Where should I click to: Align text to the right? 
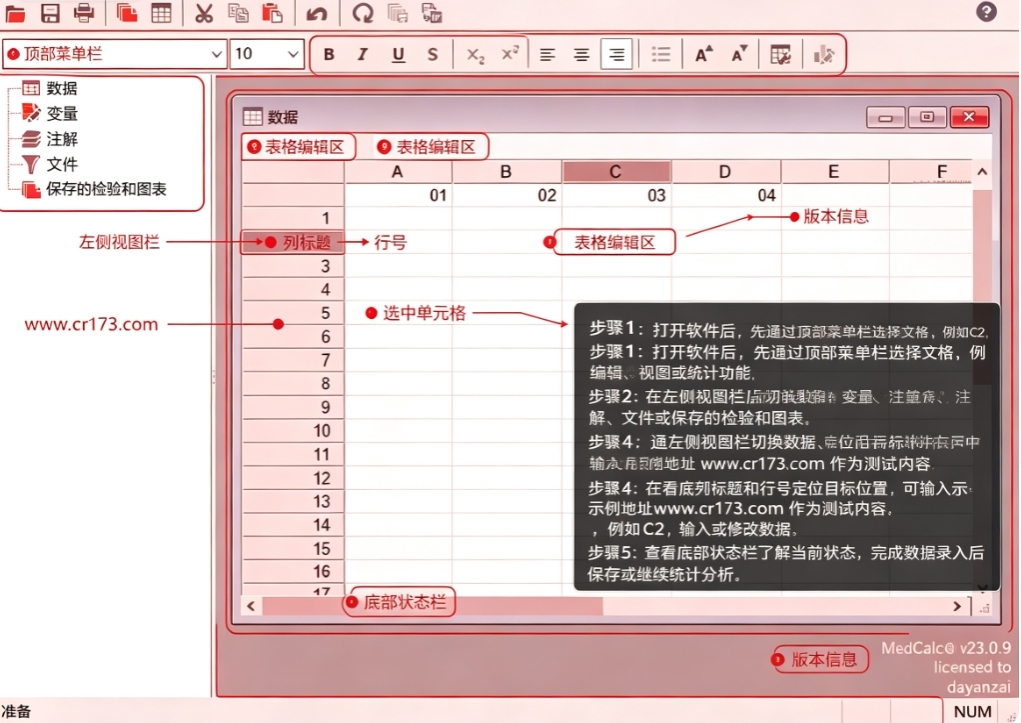tap(616, 55)
